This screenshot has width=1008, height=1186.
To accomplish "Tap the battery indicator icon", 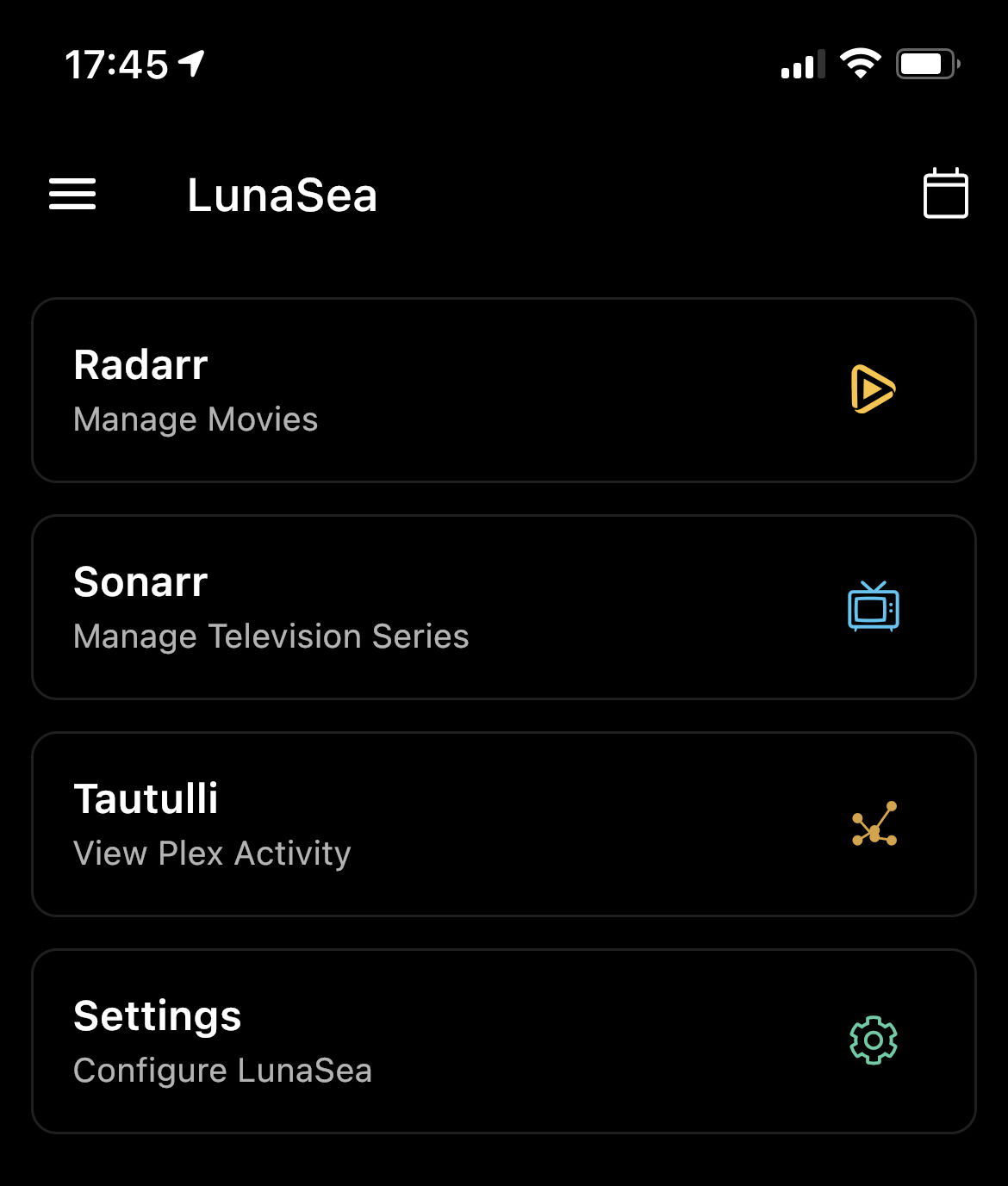I will pos(928,64).
